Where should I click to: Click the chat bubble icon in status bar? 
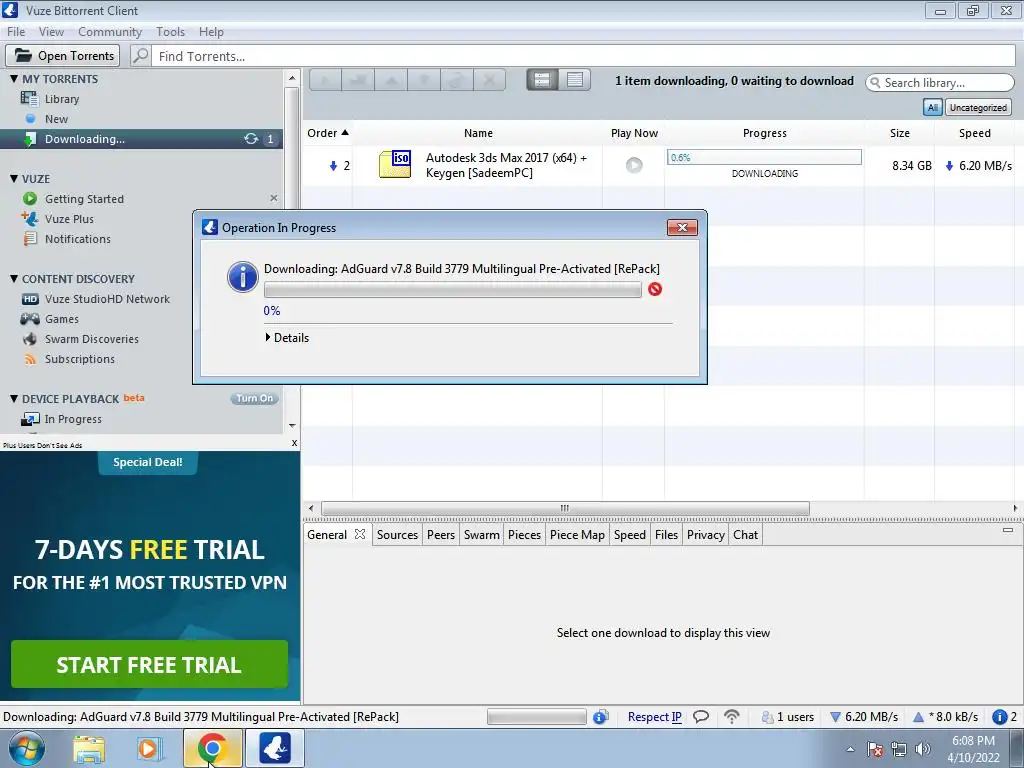(701, 716)
